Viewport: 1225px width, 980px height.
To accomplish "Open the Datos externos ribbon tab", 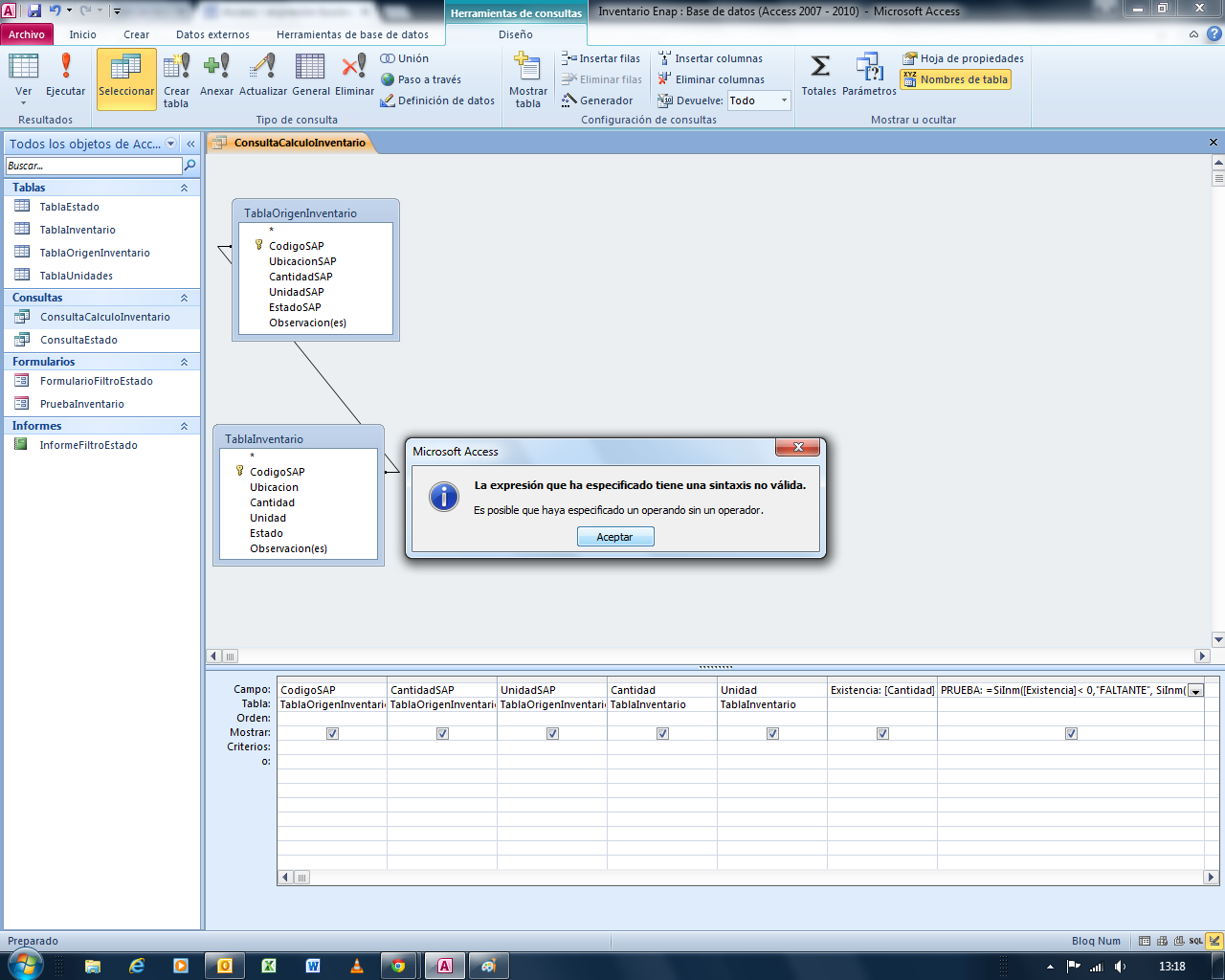I will pos(212,34).
